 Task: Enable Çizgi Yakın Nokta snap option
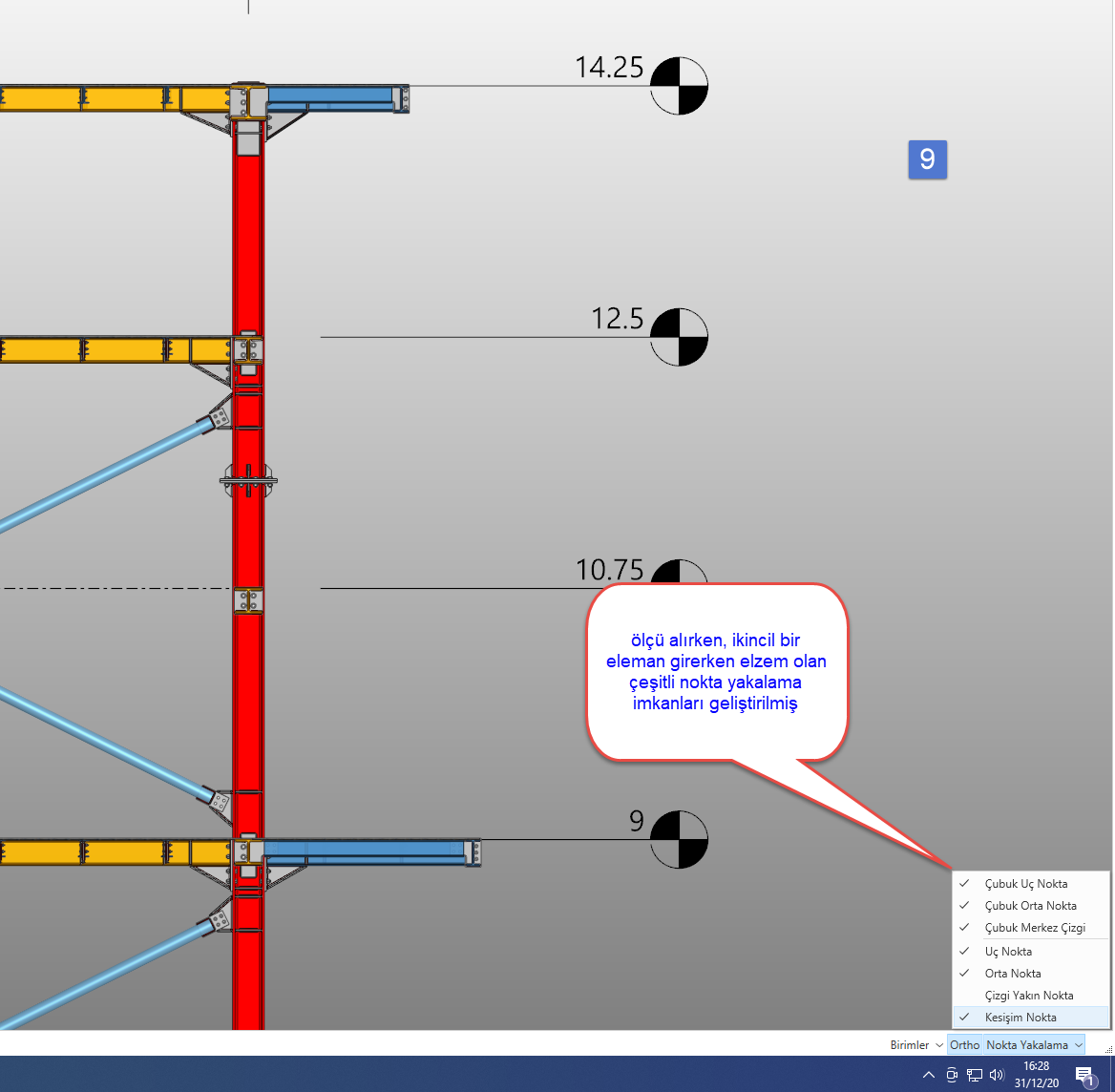click(x=1028, y=996)
